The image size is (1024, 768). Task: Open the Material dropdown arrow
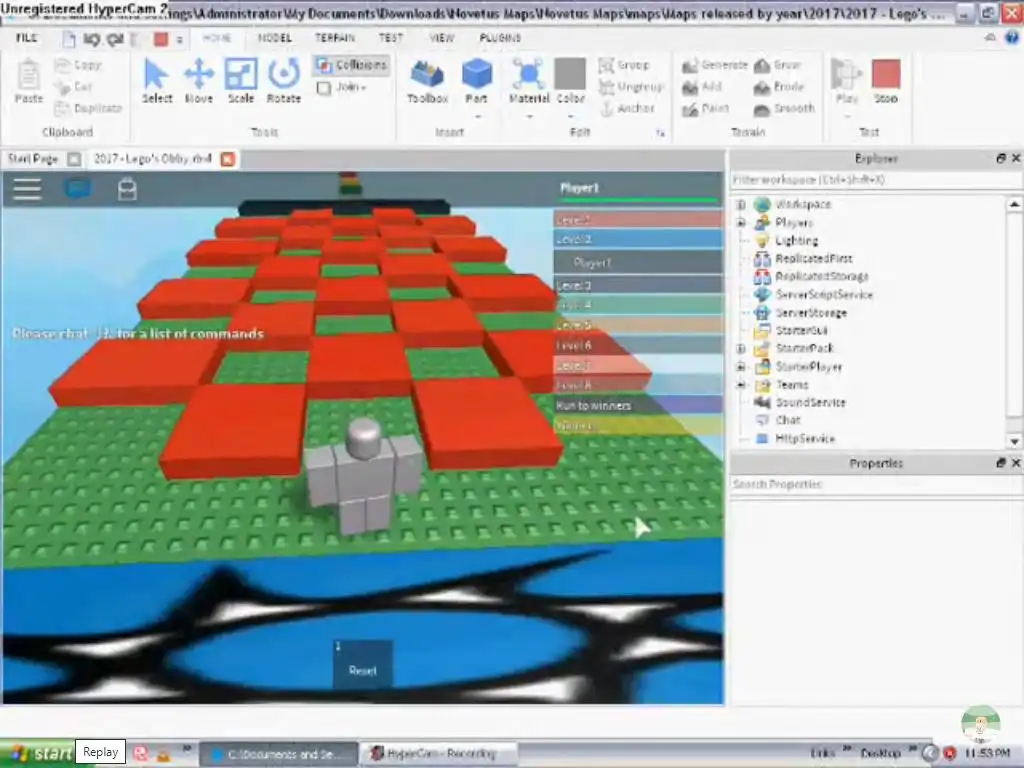529,117
